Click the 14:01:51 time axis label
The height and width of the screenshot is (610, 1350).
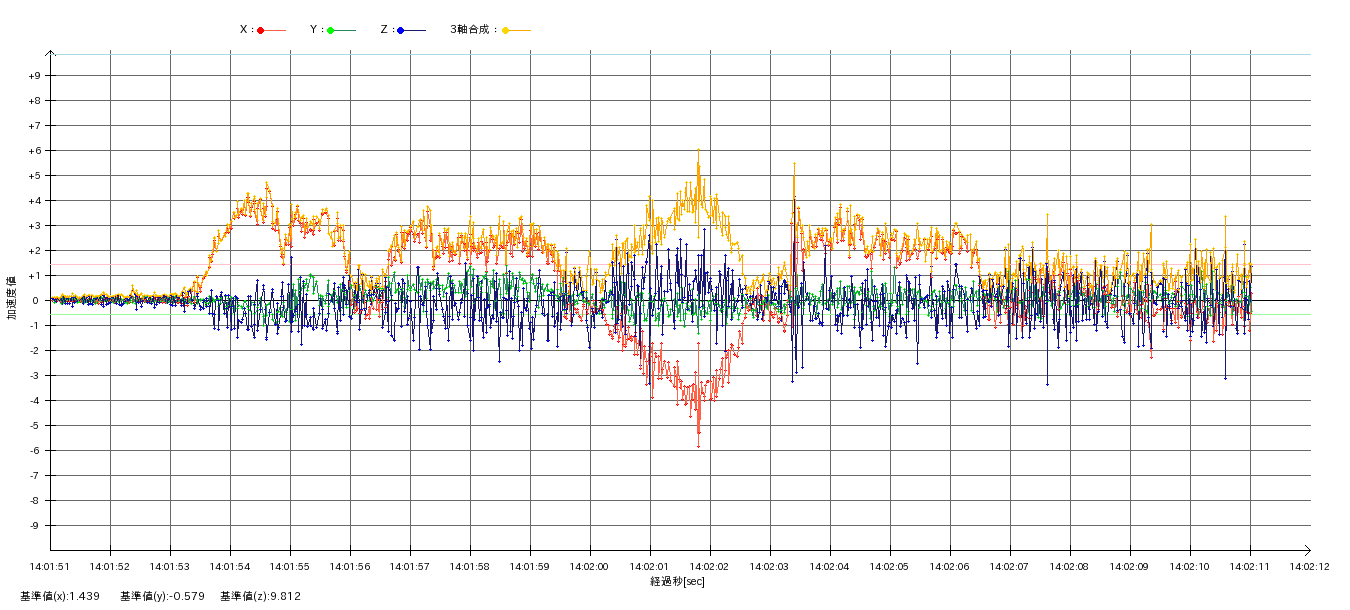tap(50, 566)
